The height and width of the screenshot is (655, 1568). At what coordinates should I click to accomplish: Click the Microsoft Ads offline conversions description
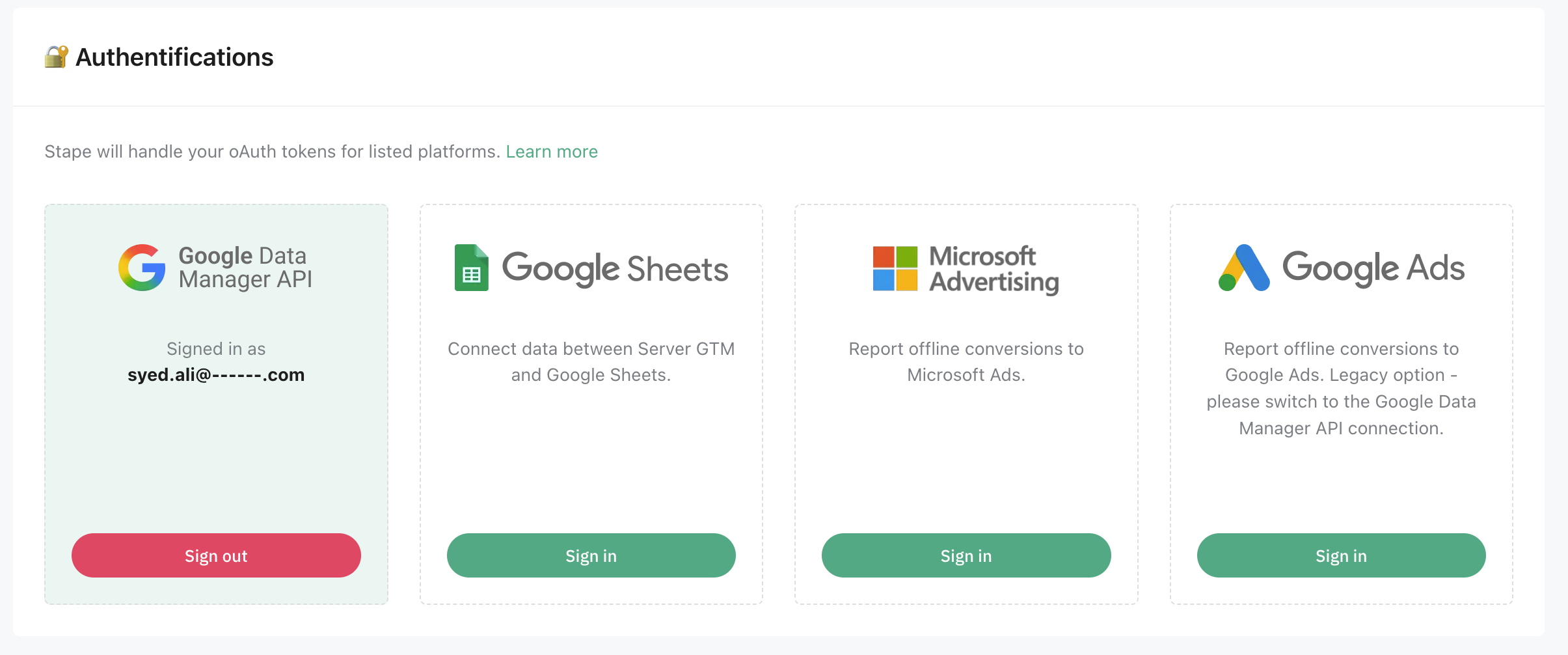click(x=966, y=362)
